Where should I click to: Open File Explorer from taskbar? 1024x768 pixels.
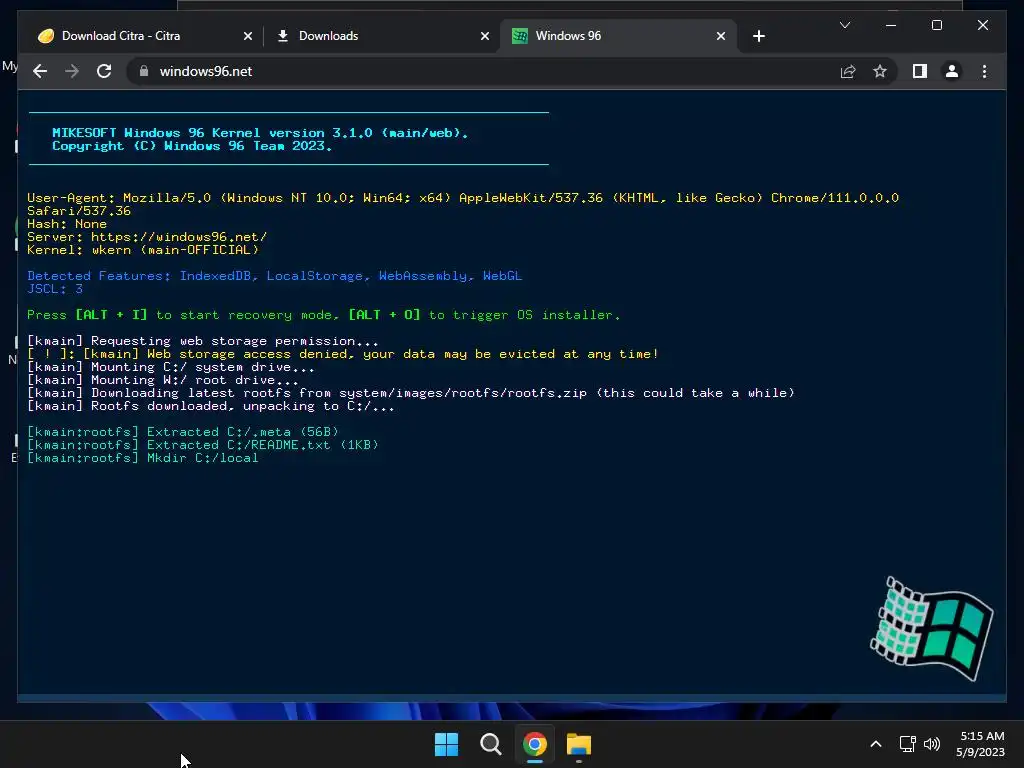point(579,744)
